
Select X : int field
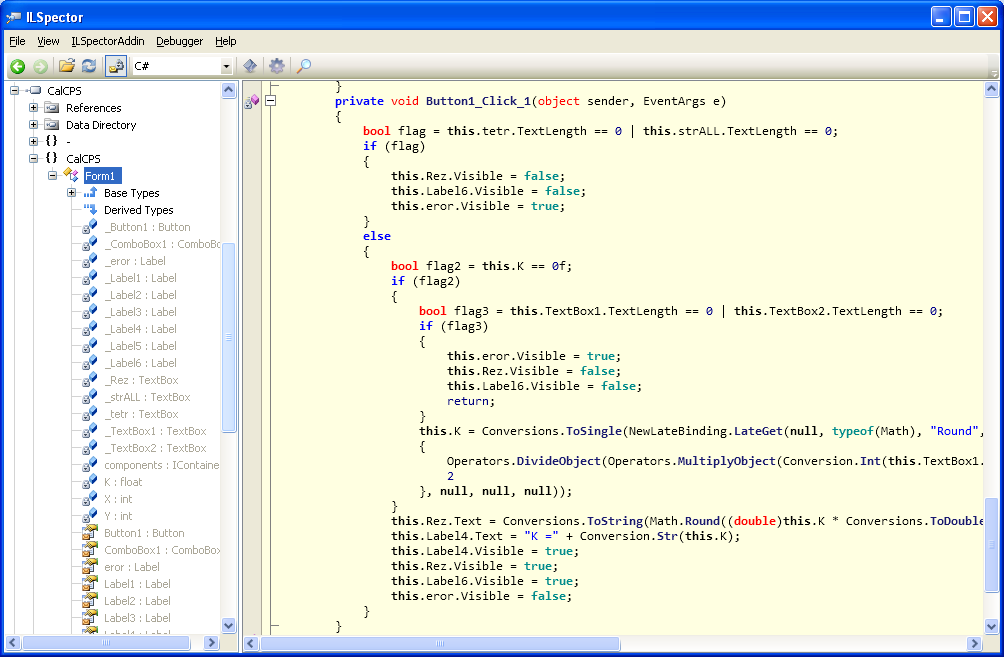click(x=118, y=499)
